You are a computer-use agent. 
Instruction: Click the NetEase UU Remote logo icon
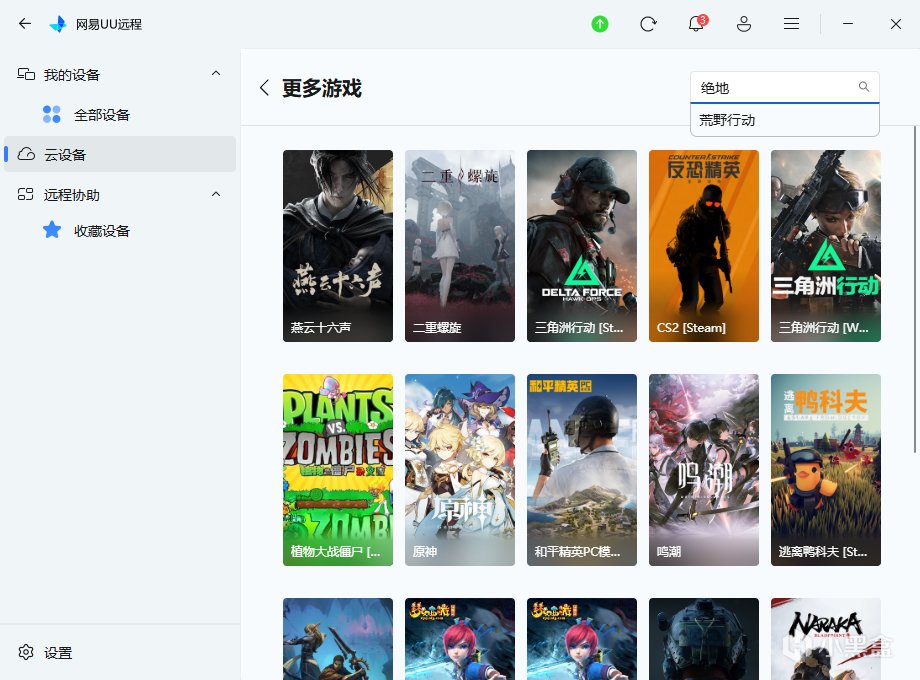(x=58, y=24)
